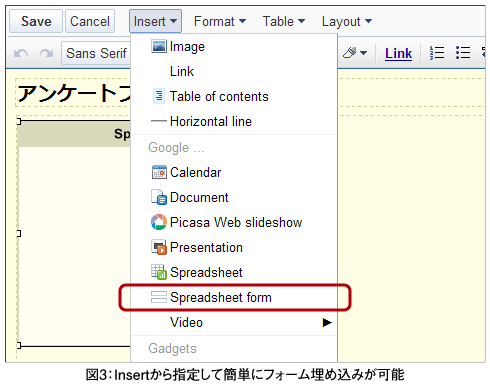The image size is (490, 385).
Task: Select the Calendar icon entry
Action: pos(159,172)
